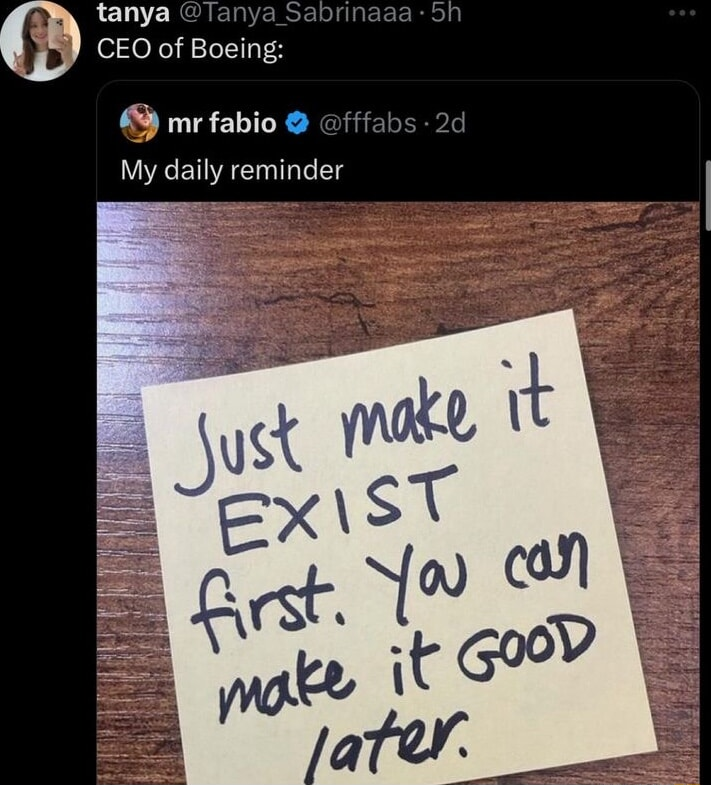The image size is (711, 785).
Task: Open the 'My daily reminder' quoted post text
Action: coord(232,170)
